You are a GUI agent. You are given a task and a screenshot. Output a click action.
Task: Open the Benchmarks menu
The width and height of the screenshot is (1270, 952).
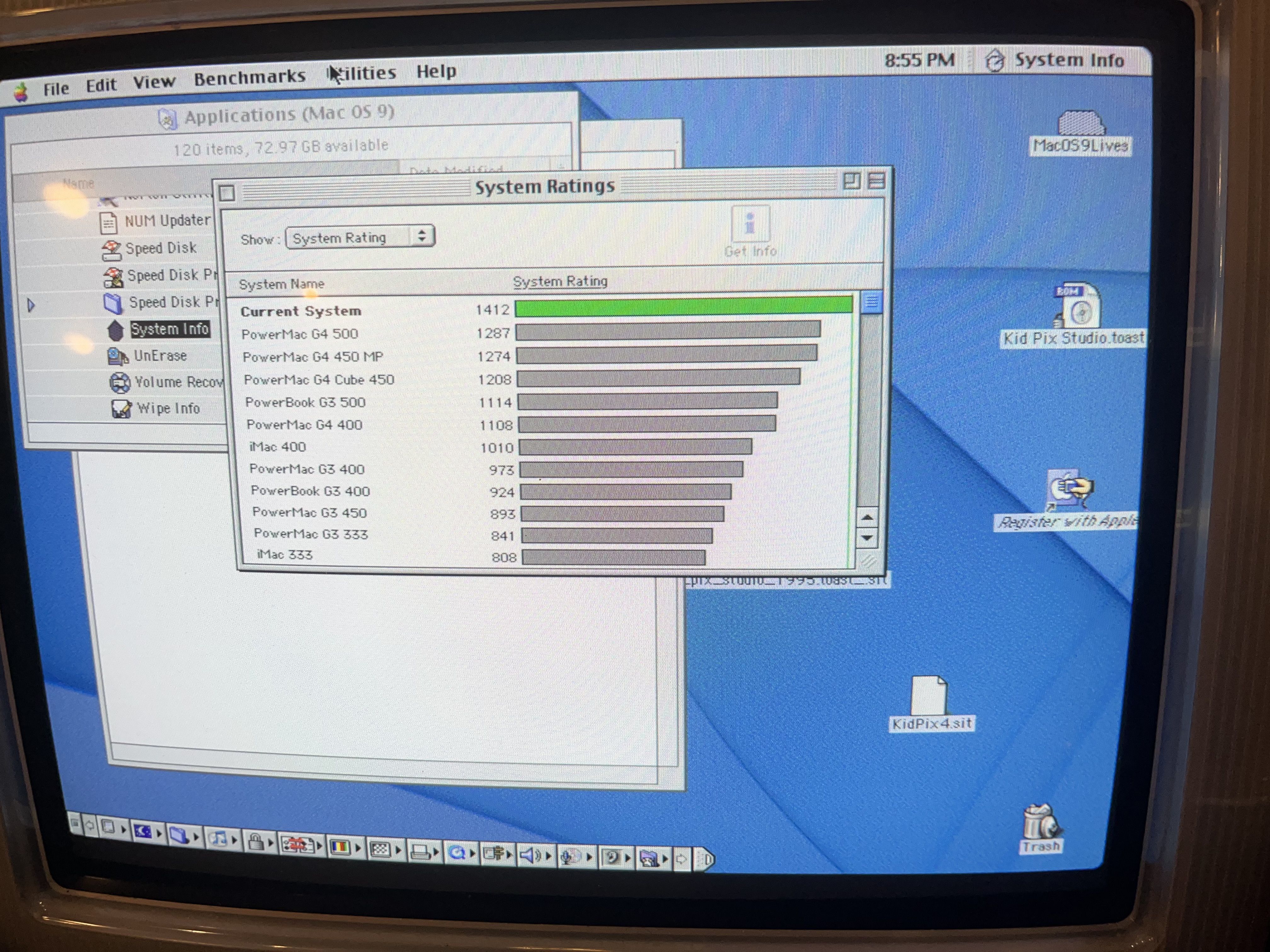click(x=249, y=77)
